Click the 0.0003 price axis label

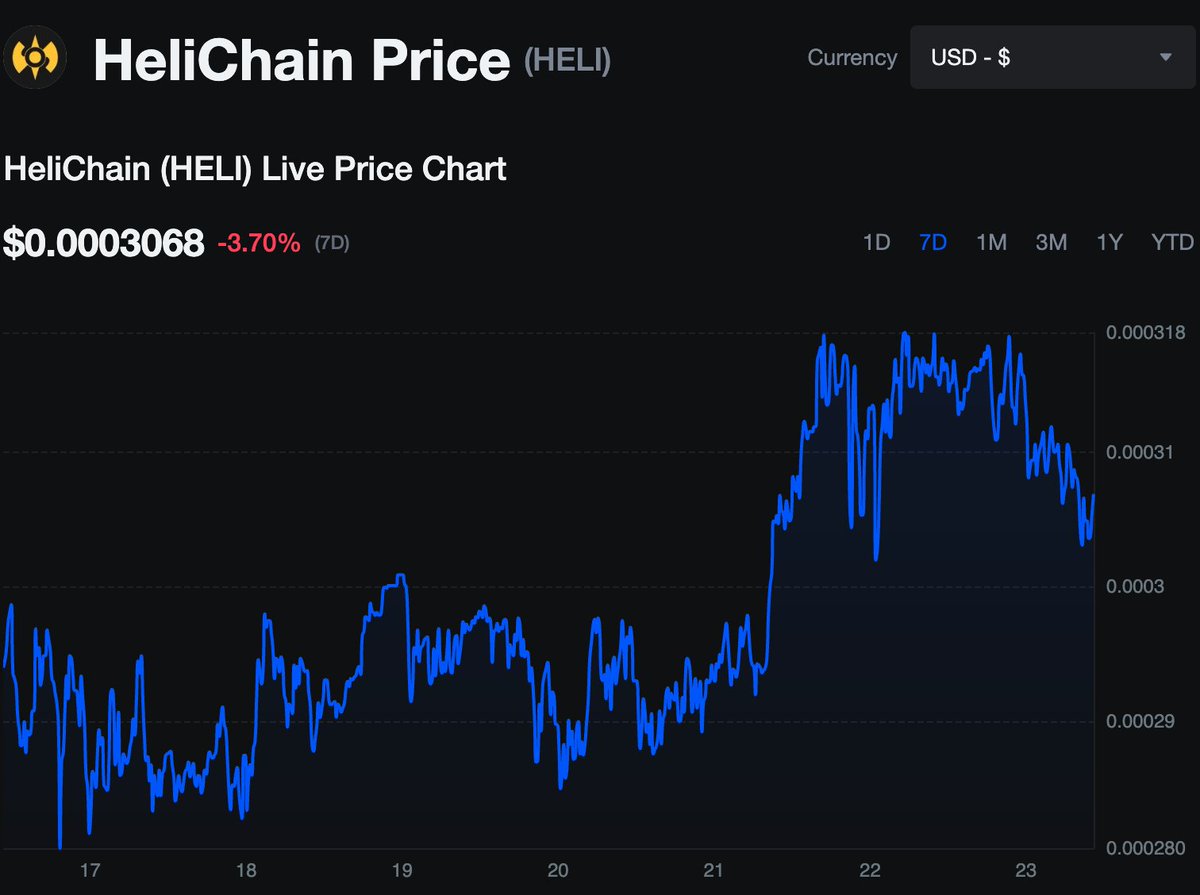[1136, 586]
